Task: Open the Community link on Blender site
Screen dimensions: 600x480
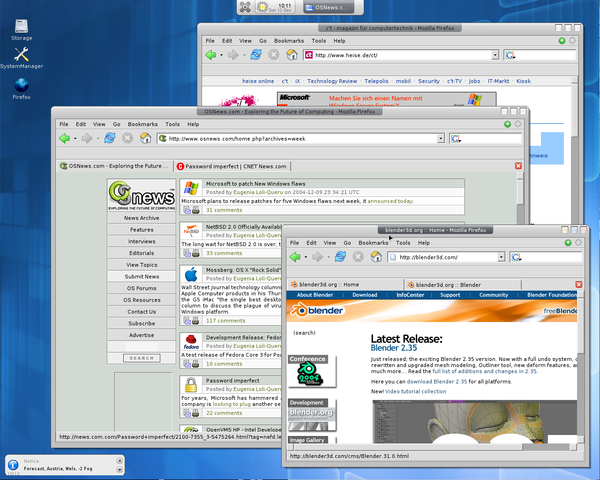Action: [494, 295]
